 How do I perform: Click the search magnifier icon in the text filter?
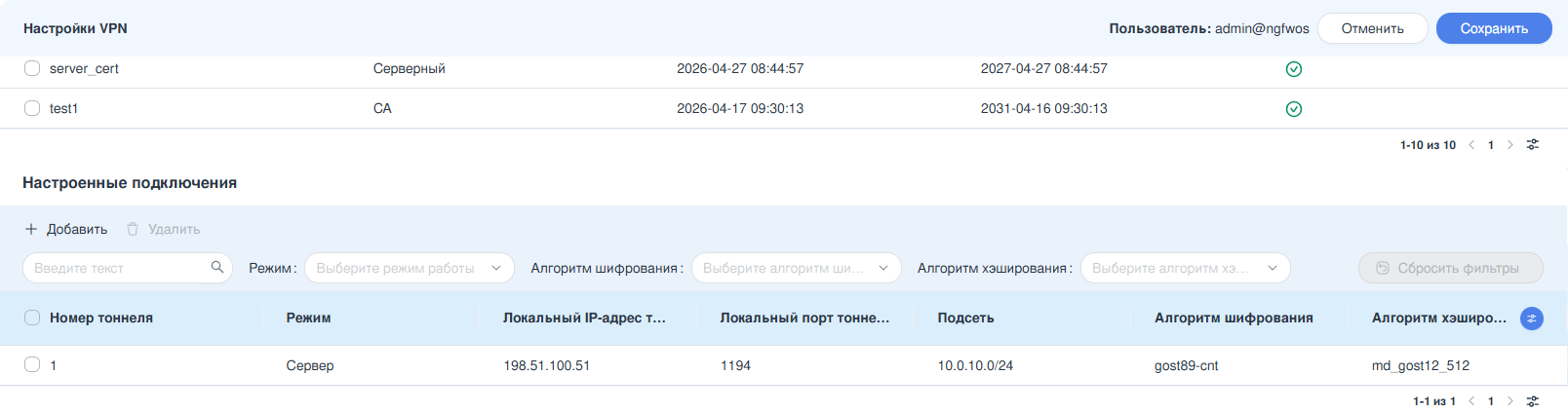[217, 267]
